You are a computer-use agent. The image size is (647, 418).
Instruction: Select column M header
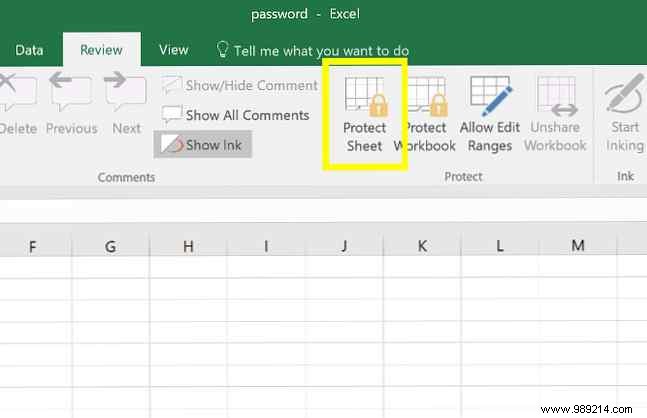[578, 246]
